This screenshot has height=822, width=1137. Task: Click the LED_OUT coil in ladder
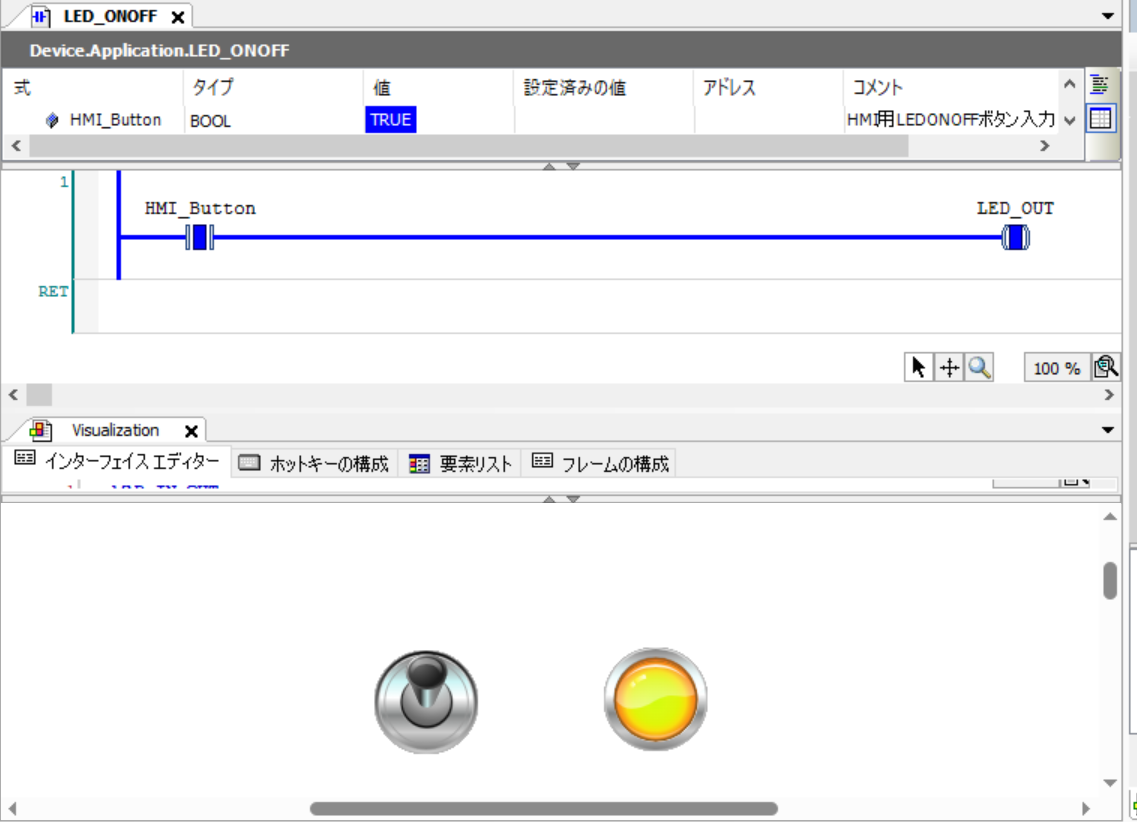[x=1015, y=238]
